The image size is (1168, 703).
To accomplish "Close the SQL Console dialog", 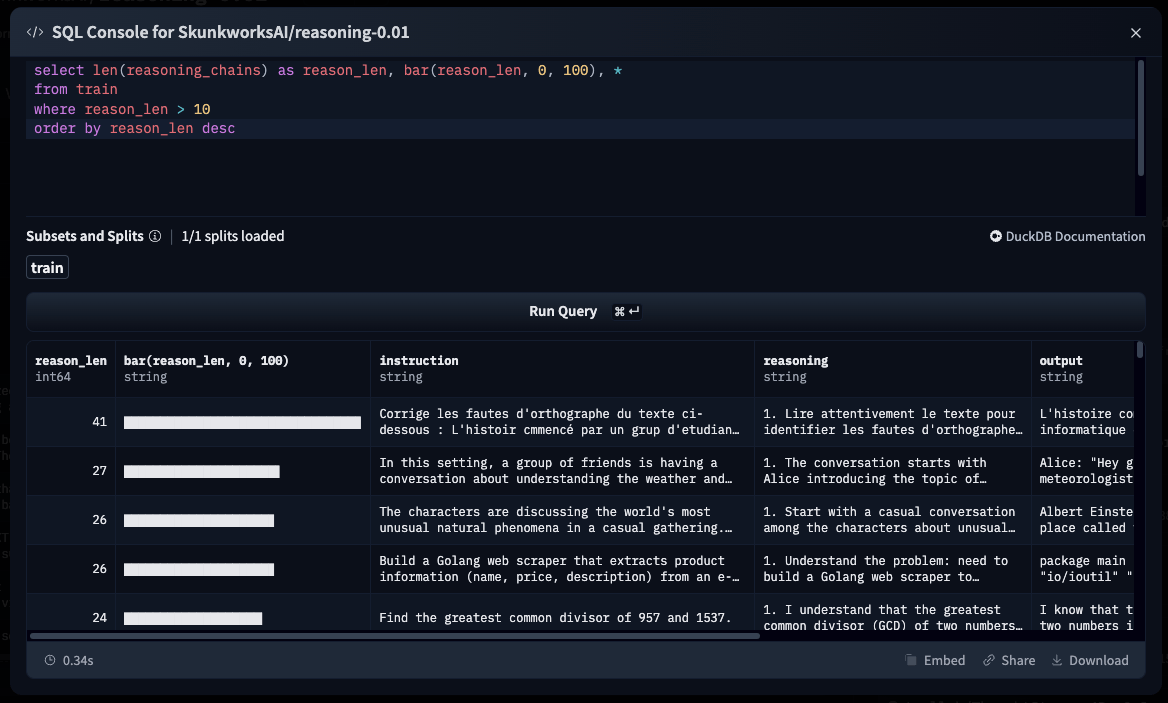I will 1135,33.
